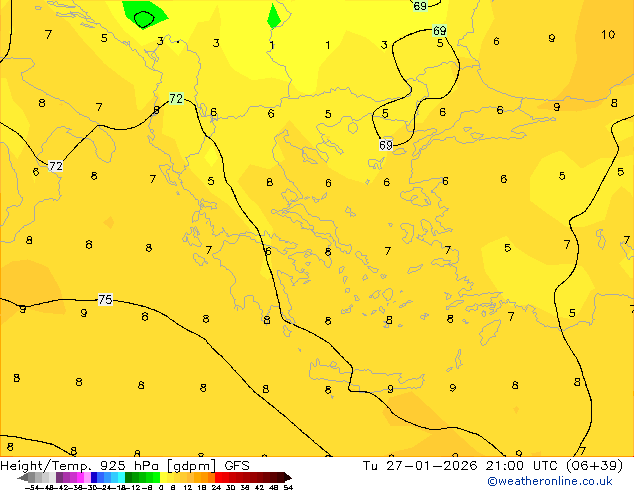Open the weatheronline.co.uk link
The width and height of the screenshot is (634, 490).
550,481
